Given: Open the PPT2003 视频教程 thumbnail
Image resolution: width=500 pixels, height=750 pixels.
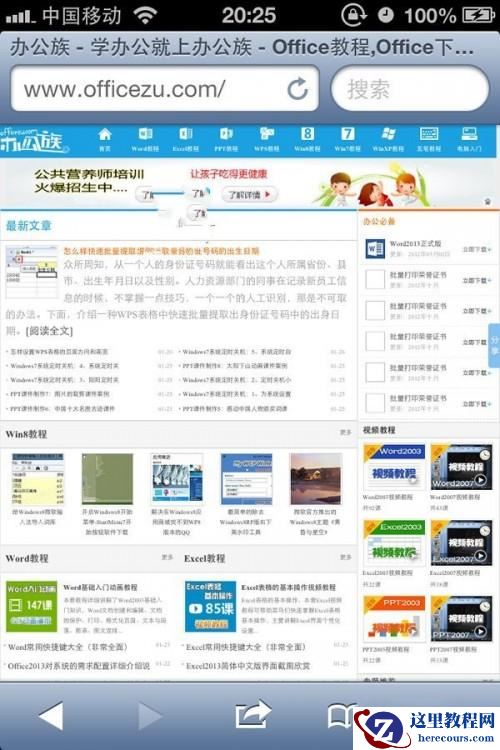Looking at the screenshot, I should [x=394, y=618].
